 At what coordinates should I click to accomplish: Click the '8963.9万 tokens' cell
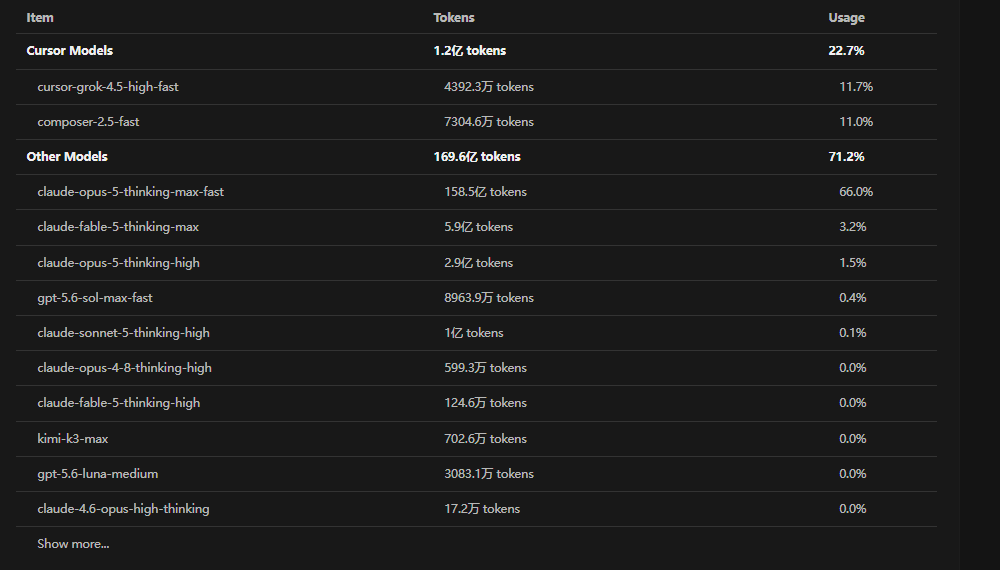[489, 298]
